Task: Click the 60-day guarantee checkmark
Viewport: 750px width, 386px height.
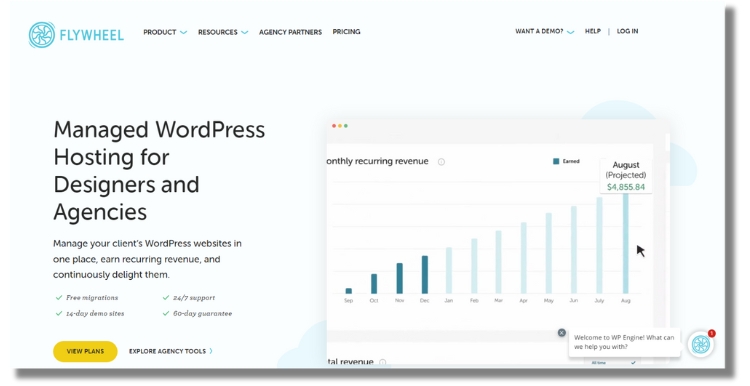Action: 166,313
